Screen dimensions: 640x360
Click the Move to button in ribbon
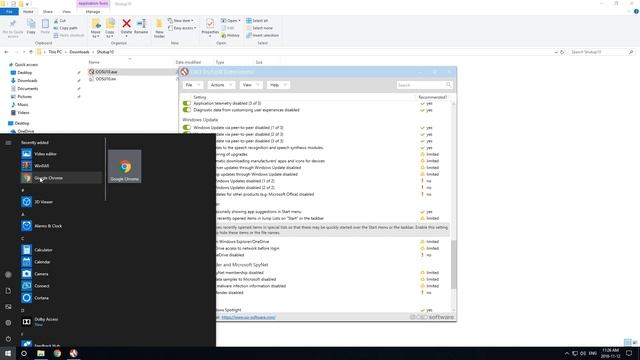[x=96, y=28]
